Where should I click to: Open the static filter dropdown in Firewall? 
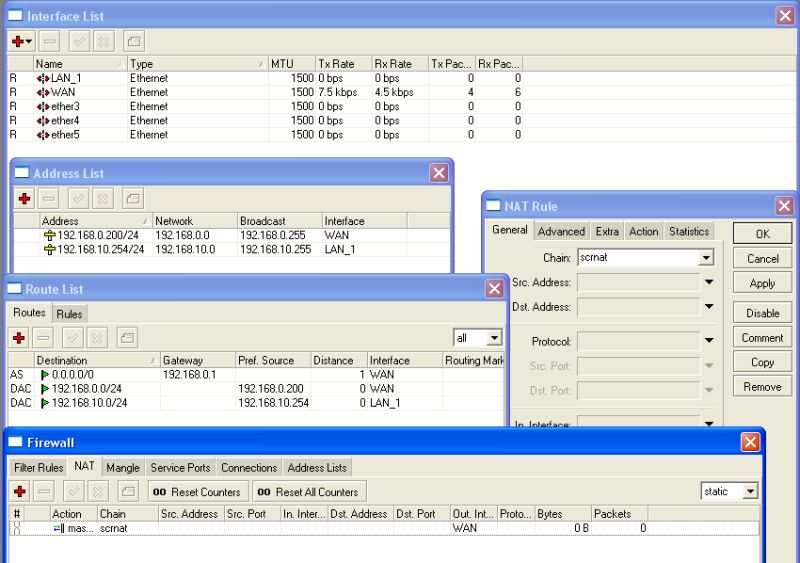(x=751, y=492)
